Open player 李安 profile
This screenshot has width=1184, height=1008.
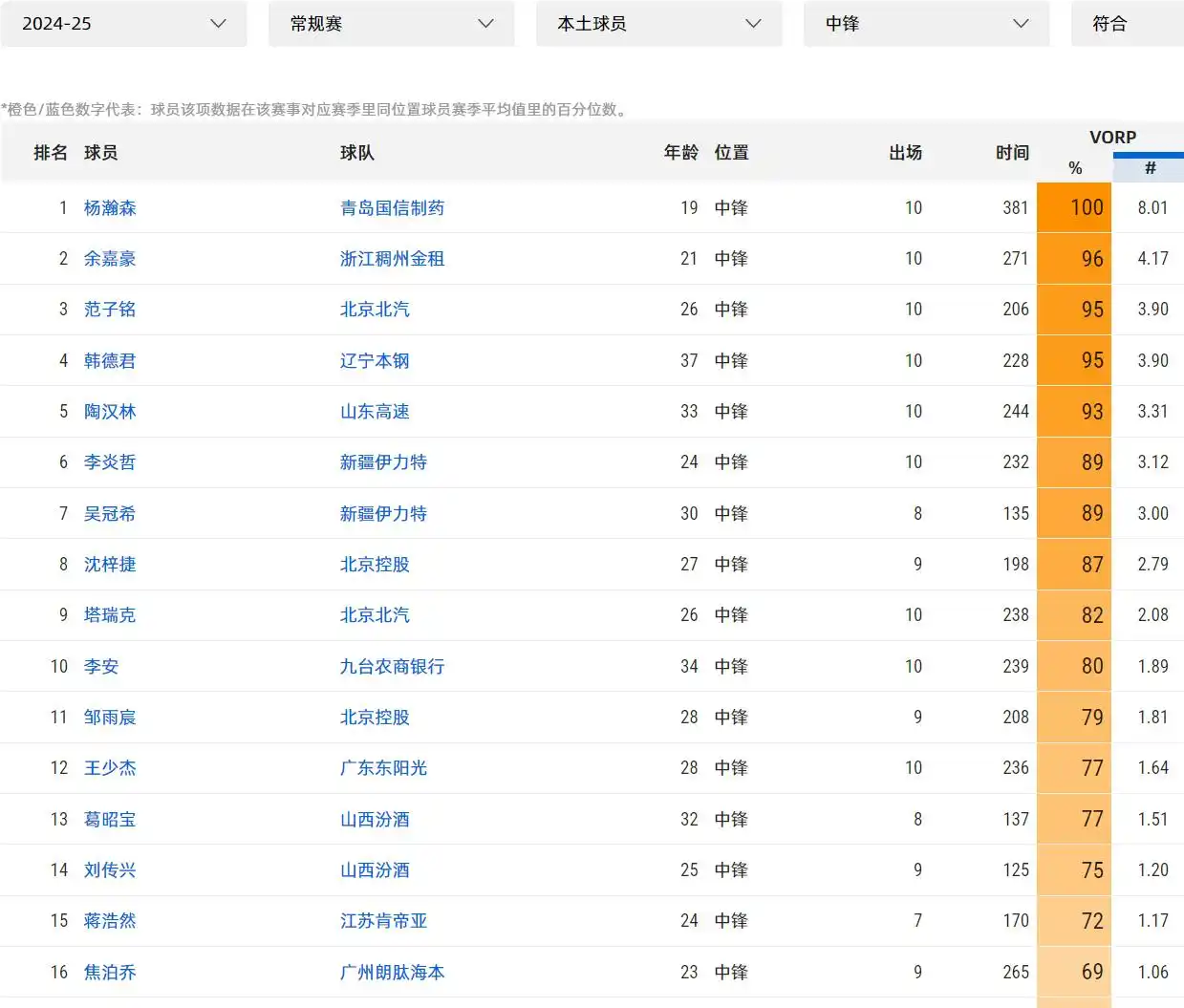coord(101,667)
